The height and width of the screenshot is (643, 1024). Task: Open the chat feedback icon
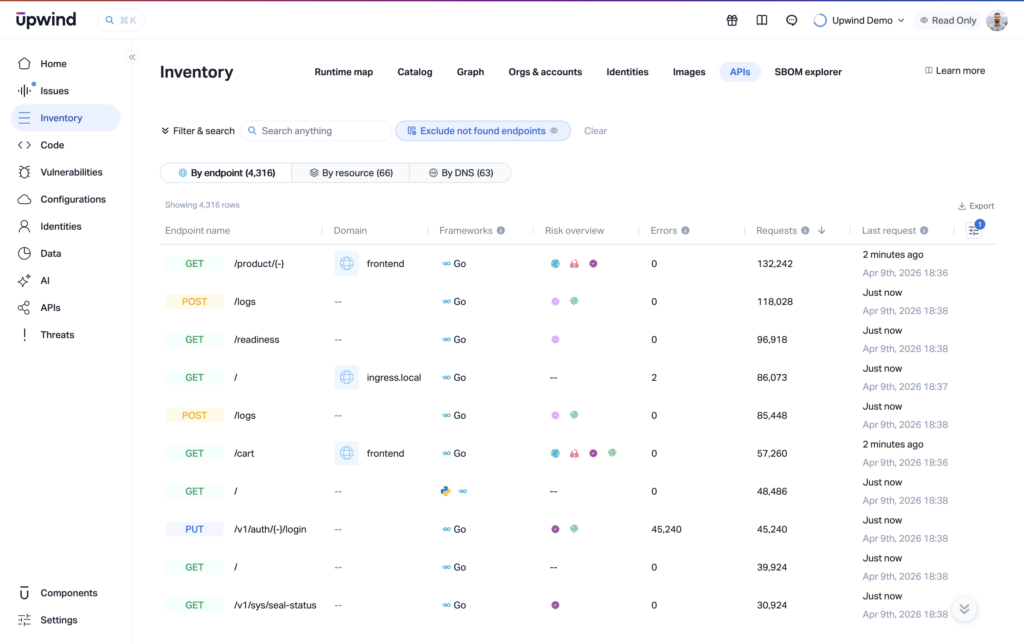792,20
